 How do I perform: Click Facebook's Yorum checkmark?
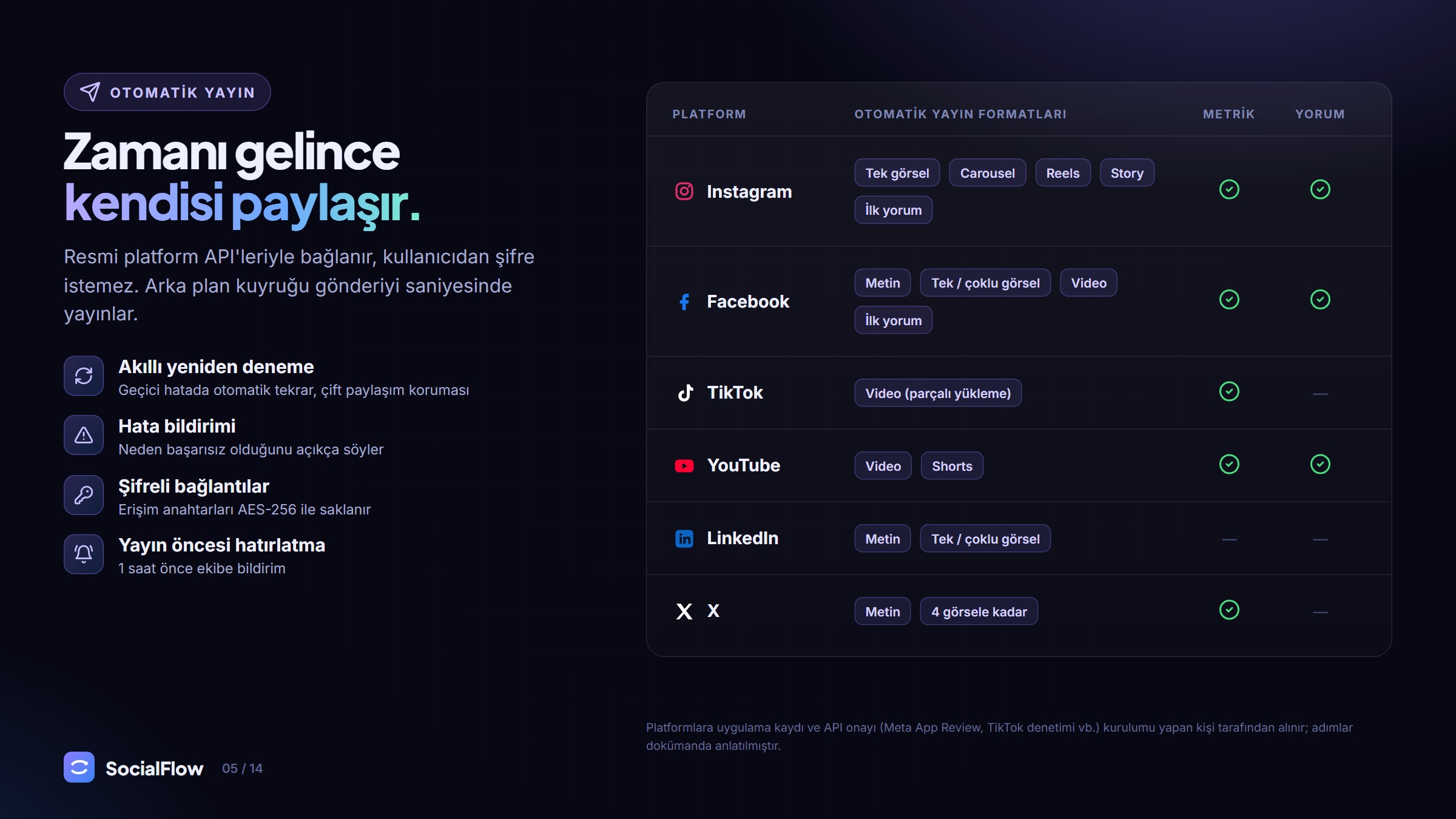(1320, 299)
